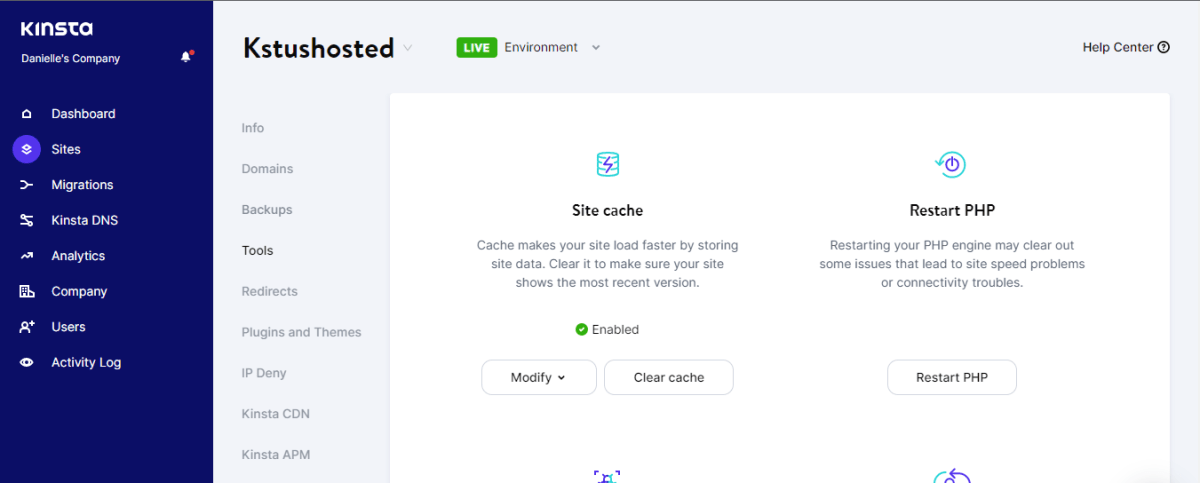The height and width of the screenshot is (483, 1200).
Task: Click the Clear cache button
Action: pos(669,377)
